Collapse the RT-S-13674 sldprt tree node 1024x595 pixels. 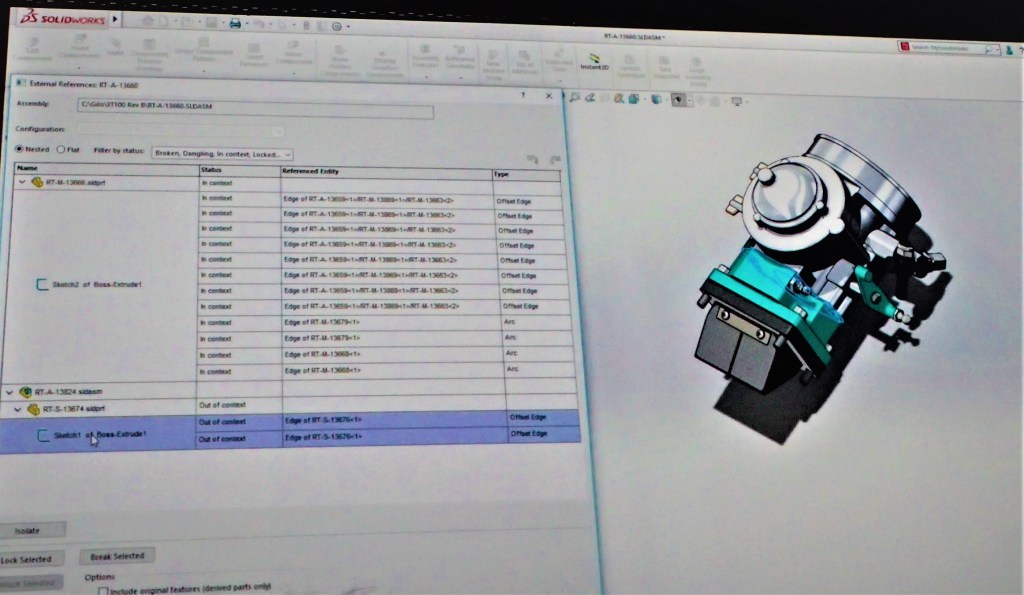pyautogui.click(x=18, y=409)
